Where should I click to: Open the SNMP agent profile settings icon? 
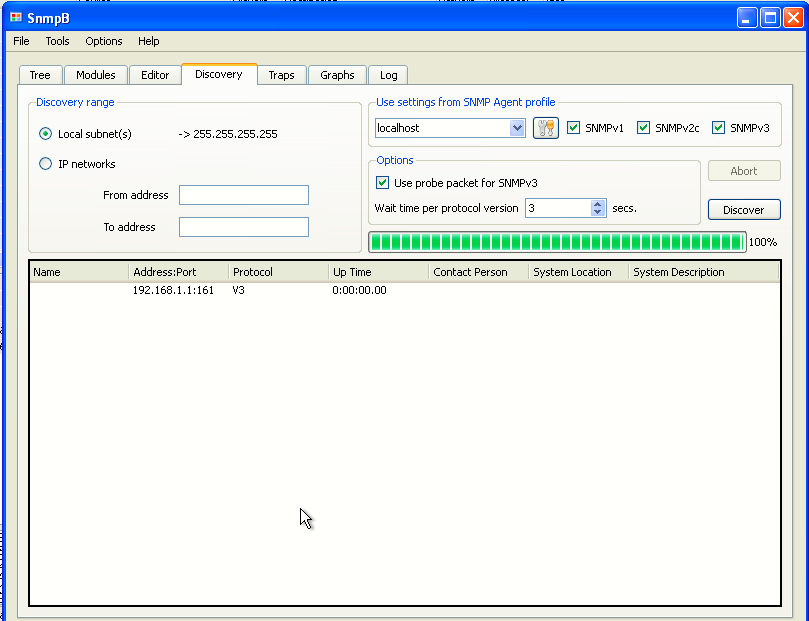tap(545, 128)
